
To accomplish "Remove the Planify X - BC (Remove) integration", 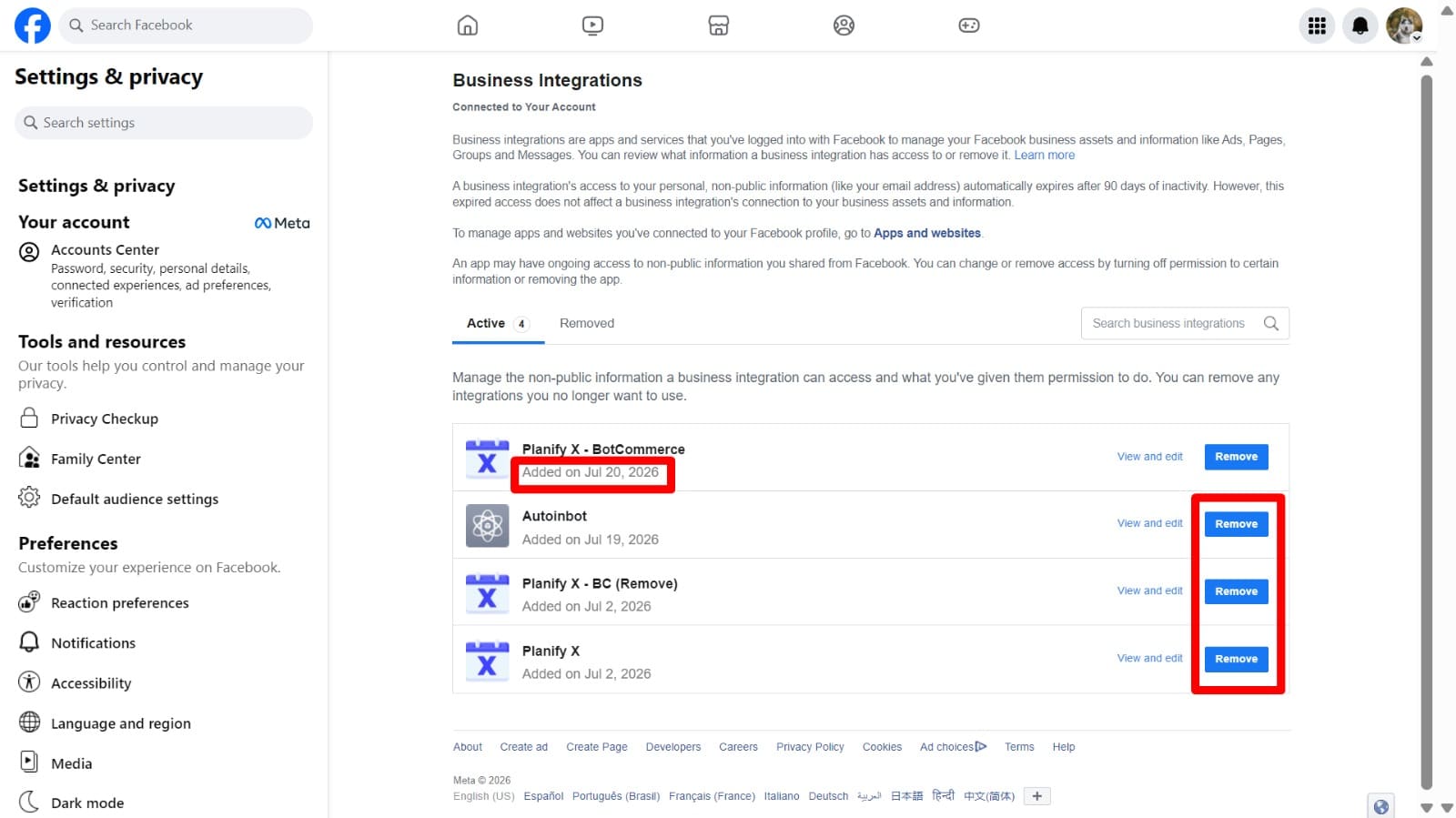I will [1236, 591].
